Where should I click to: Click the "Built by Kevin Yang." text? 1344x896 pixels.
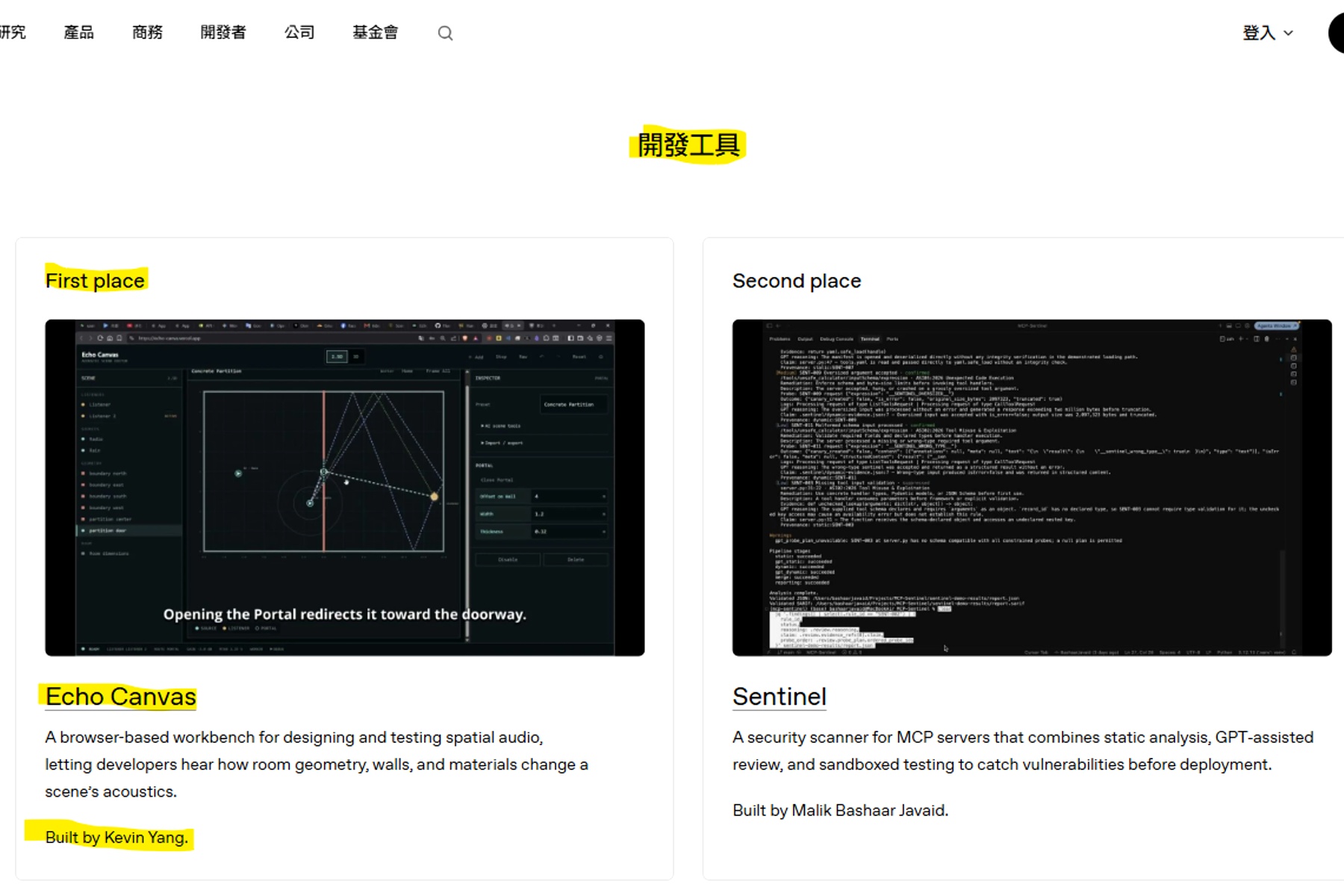pos(116,838)
